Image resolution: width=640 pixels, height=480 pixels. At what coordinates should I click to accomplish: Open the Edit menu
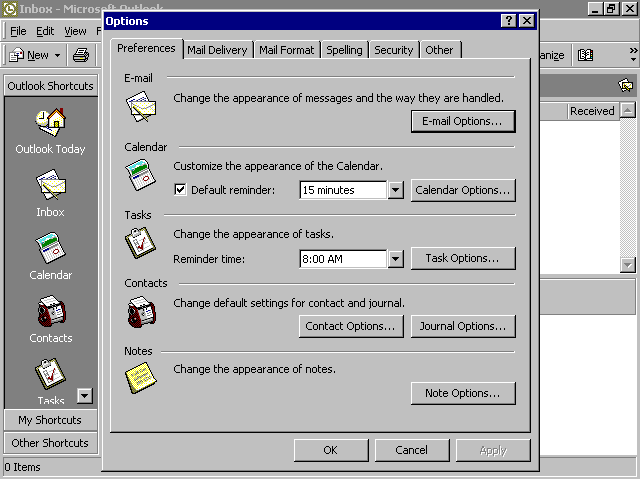(x=45, y=31)
